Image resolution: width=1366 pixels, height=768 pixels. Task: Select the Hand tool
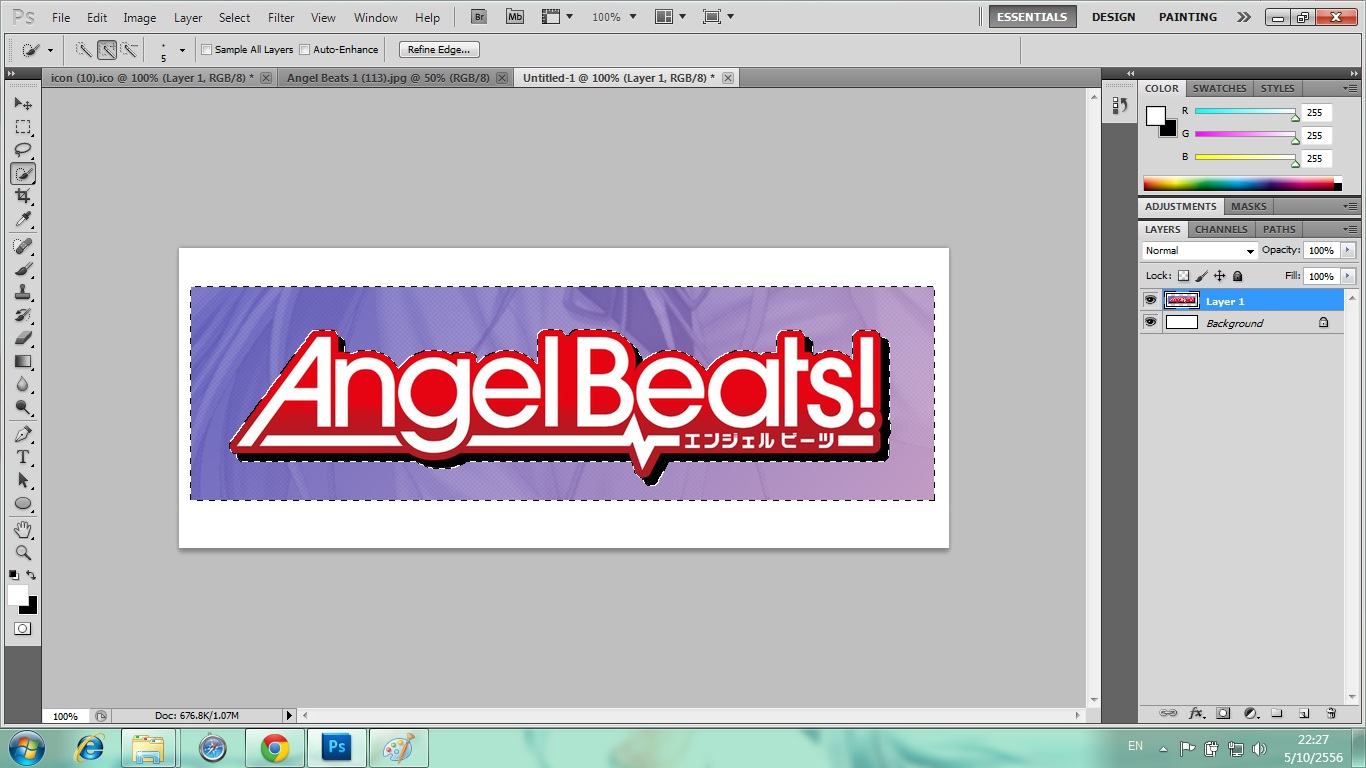coord(23,529)
